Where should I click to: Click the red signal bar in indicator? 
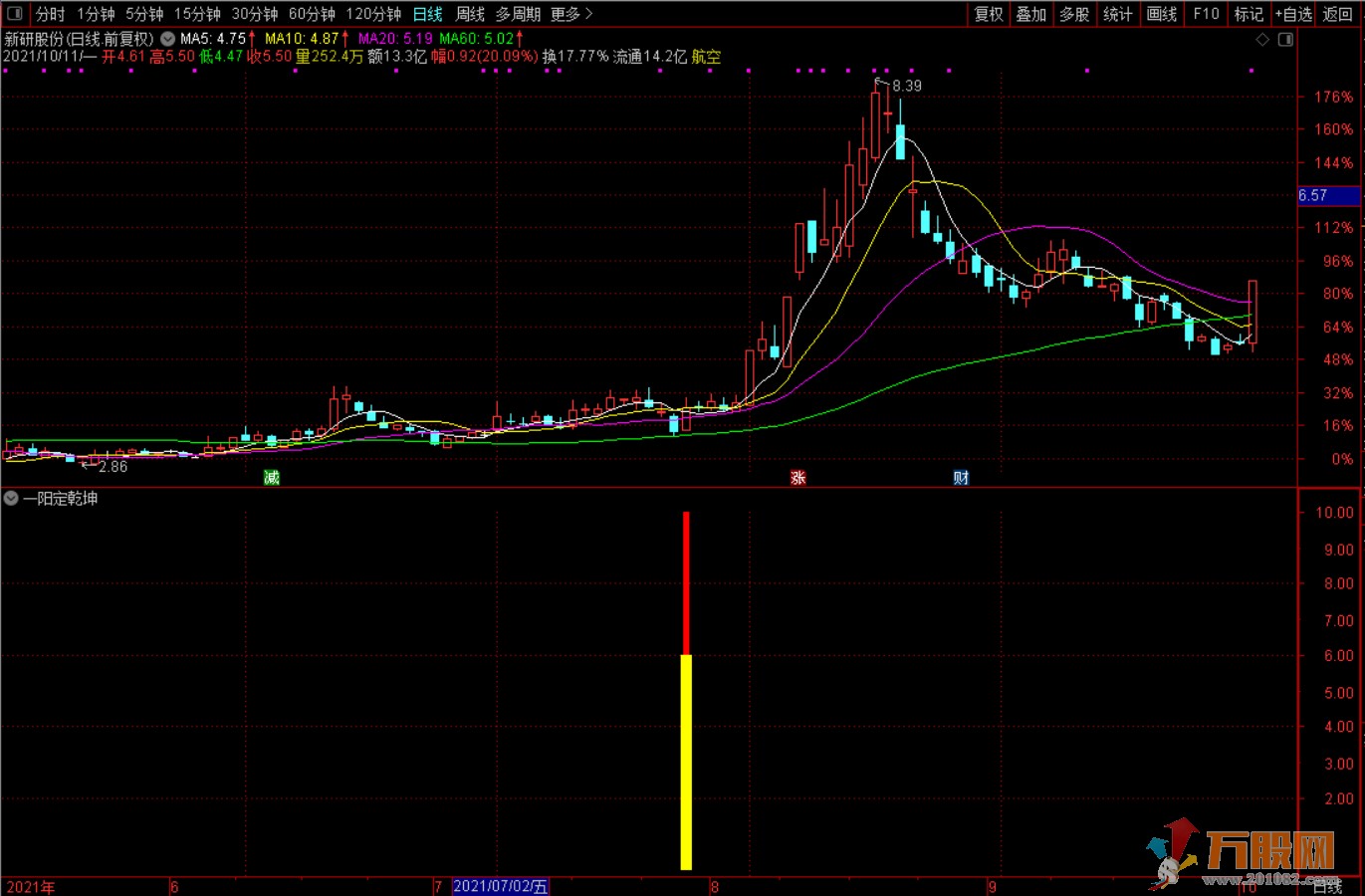tap(686, 583)
